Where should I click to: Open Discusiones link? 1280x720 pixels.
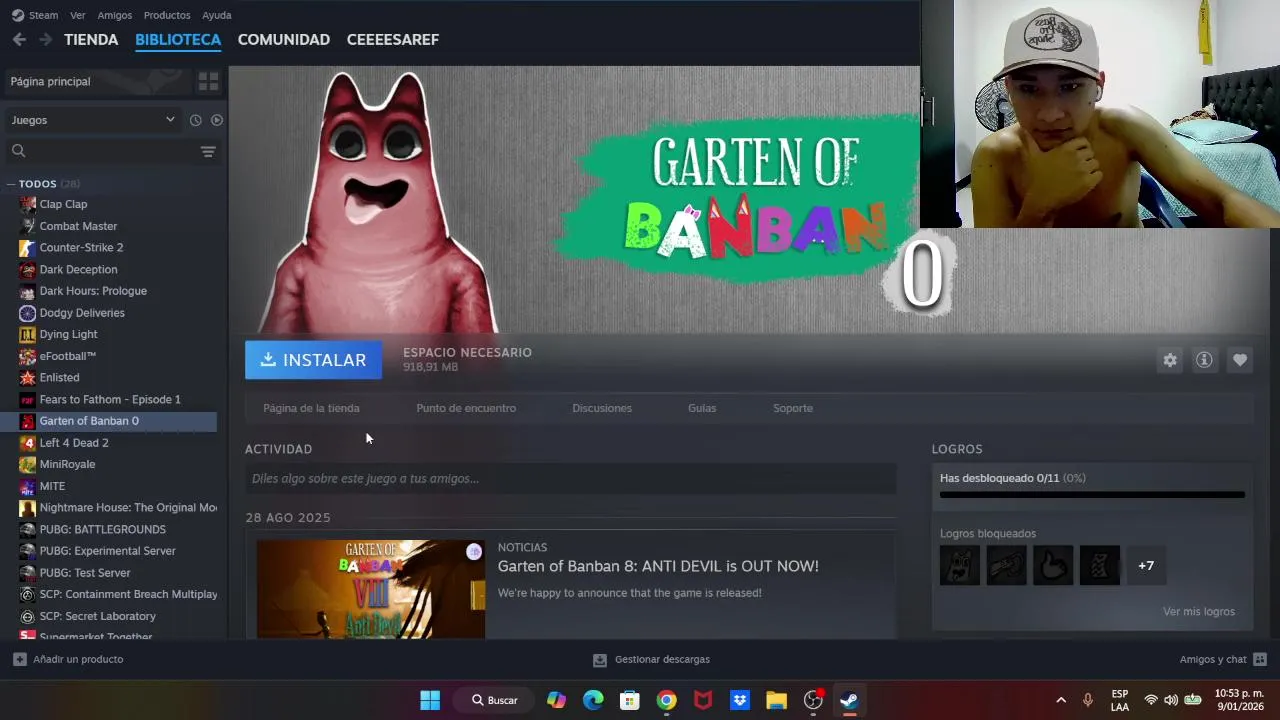[x=602, y=408]
